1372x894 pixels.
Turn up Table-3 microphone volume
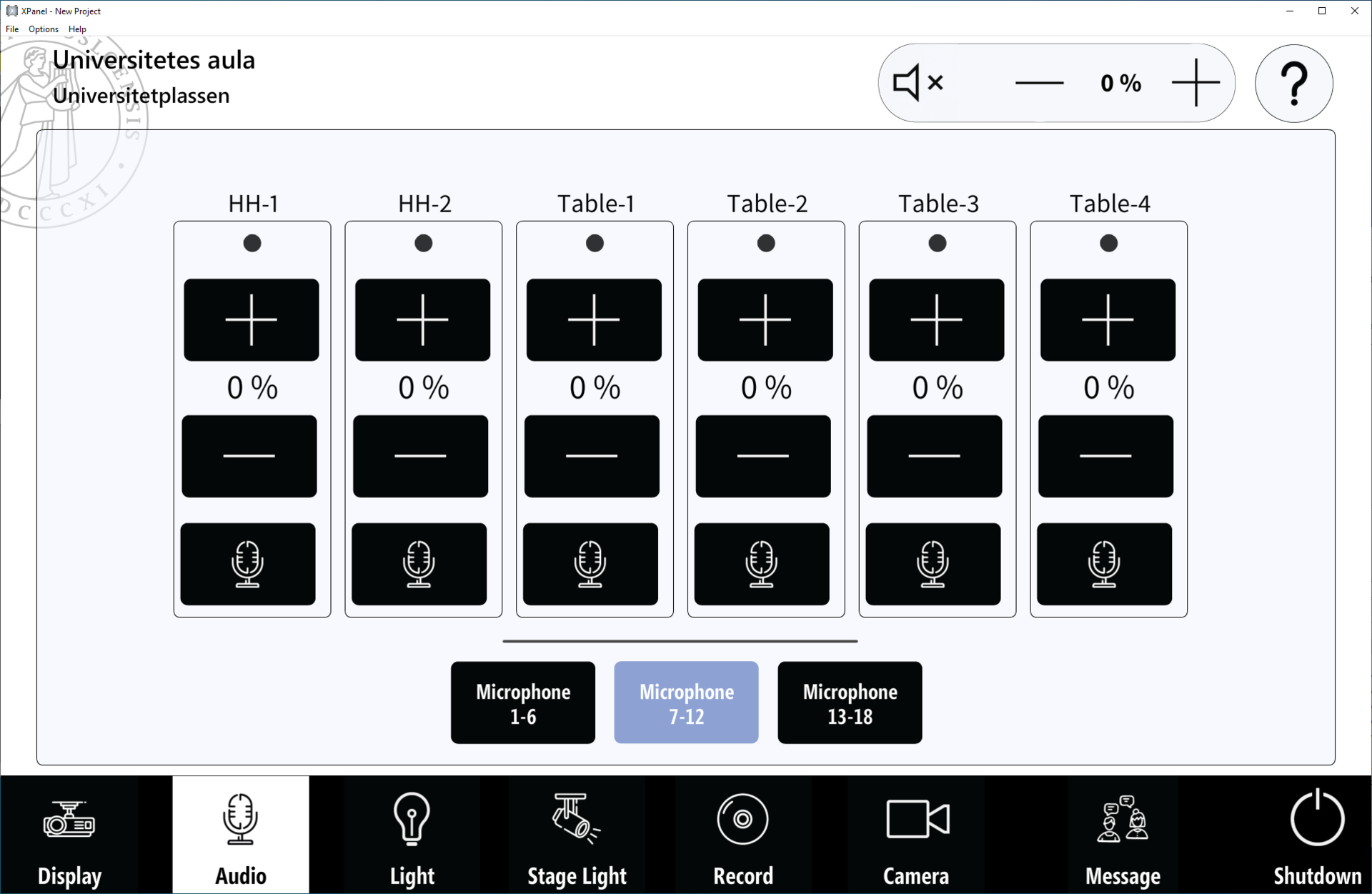[937, 319]
